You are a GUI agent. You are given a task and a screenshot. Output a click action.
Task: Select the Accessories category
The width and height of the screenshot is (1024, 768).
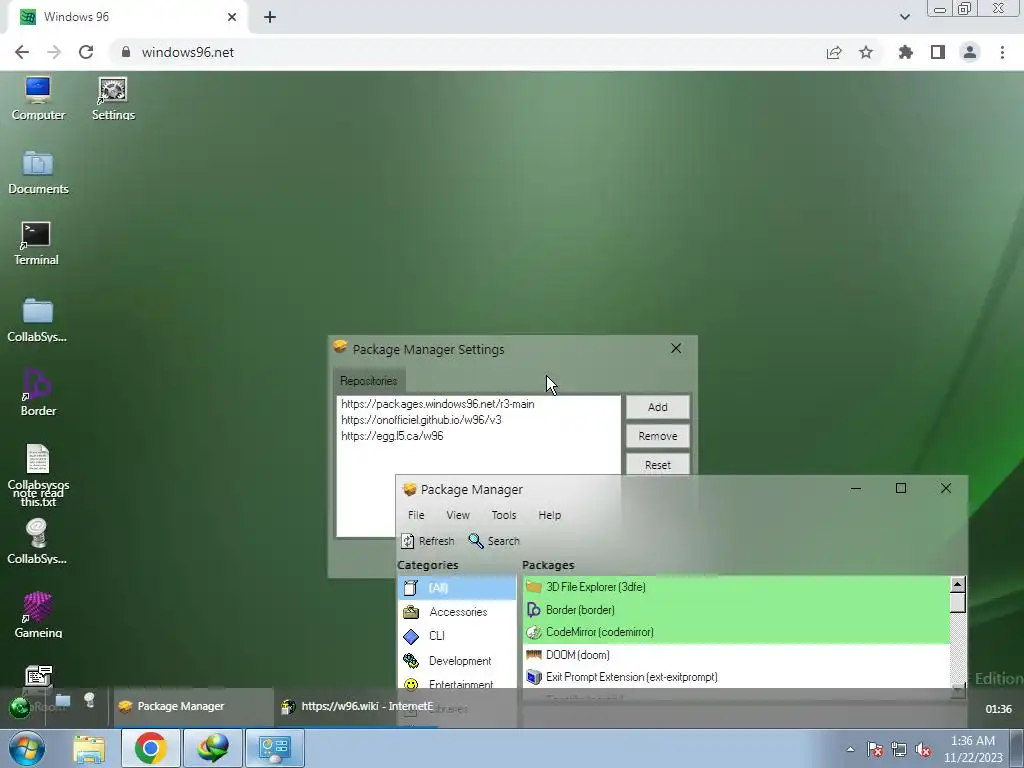pos(456,612)
